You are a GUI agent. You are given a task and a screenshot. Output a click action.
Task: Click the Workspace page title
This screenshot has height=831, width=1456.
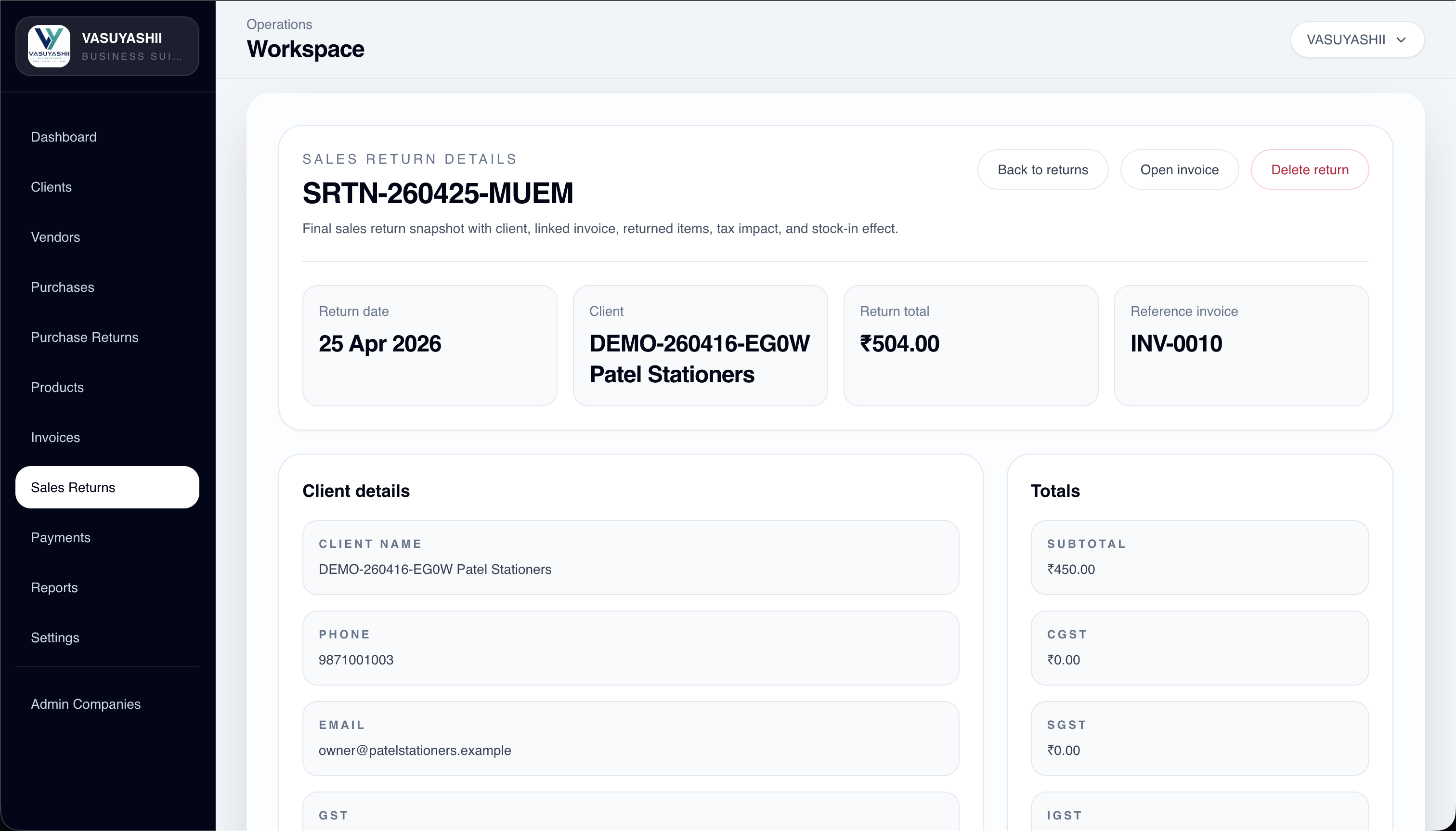point(305,49)
